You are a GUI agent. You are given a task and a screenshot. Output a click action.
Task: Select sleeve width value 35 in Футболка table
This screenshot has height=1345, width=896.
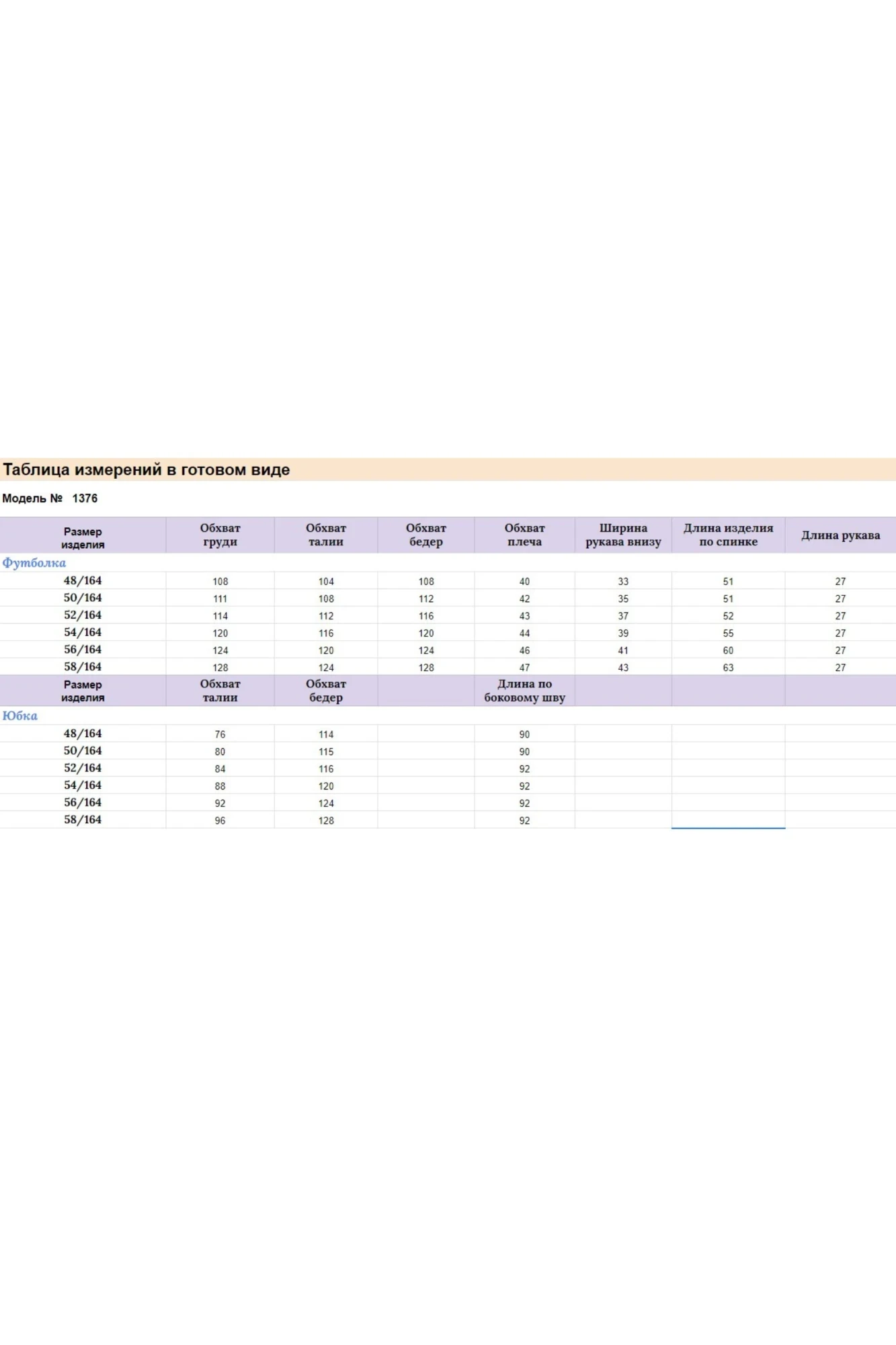pyautogui.click(x=623, y=599)
